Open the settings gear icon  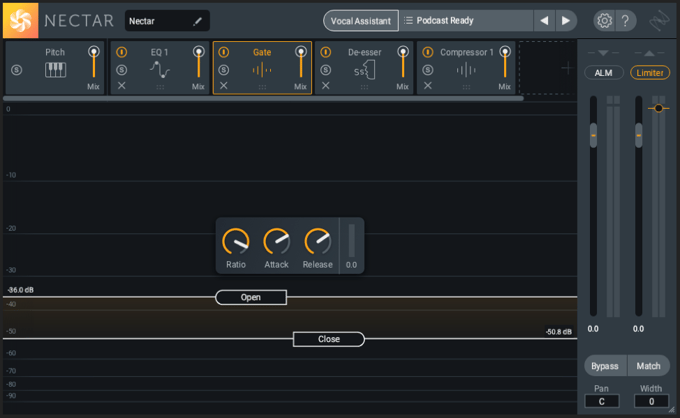[604, 20]
